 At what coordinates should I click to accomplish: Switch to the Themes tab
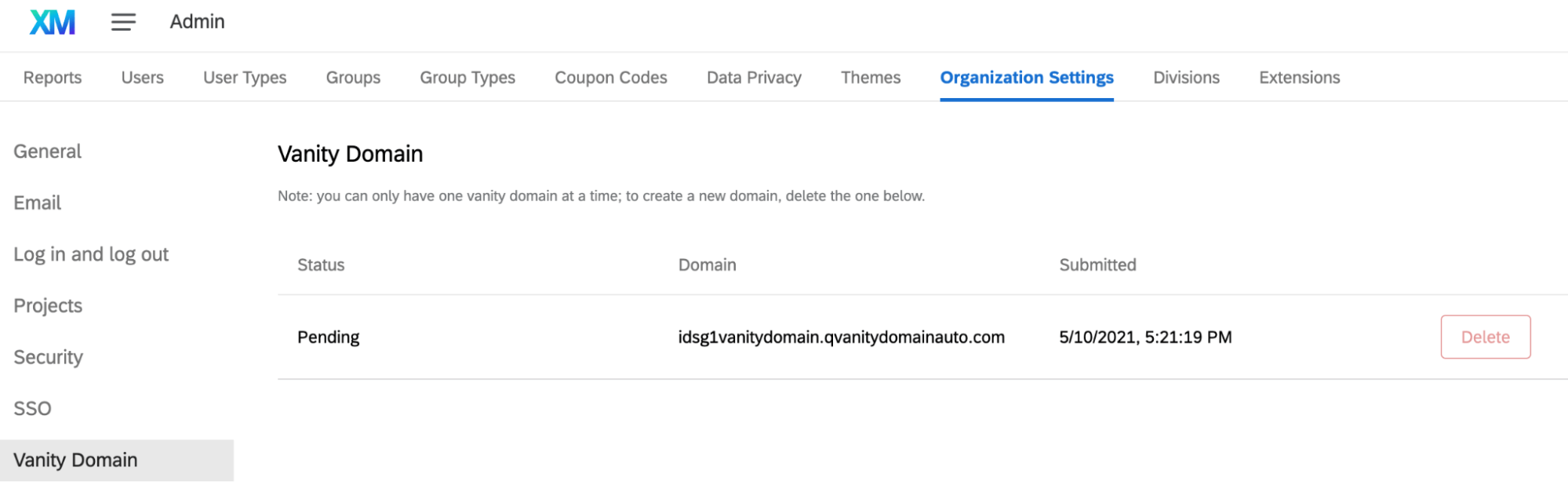click(x=870, y=77)
